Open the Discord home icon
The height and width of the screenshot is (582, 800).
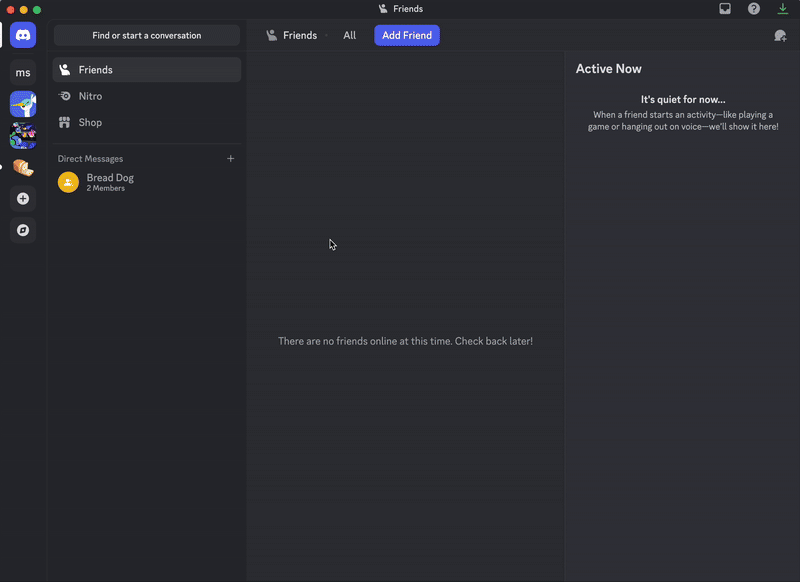[22, 35]
